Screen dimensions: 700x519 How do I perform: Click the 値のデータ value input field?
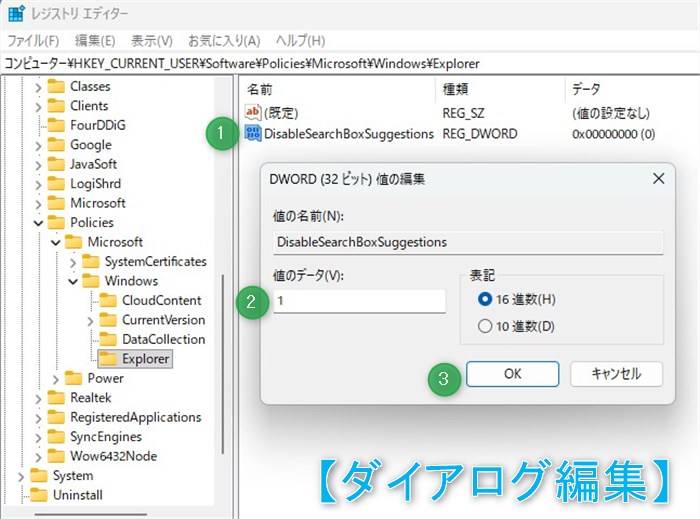click(x=359, y=301)
